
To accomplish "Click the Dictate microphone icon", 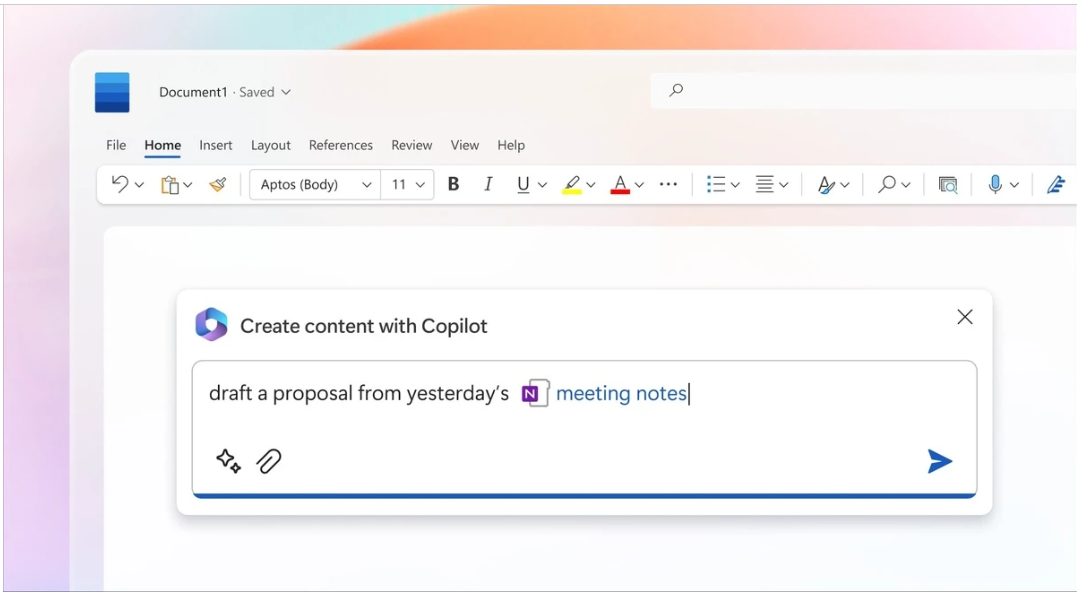I will pyautogui.click(x=995, y=184).
